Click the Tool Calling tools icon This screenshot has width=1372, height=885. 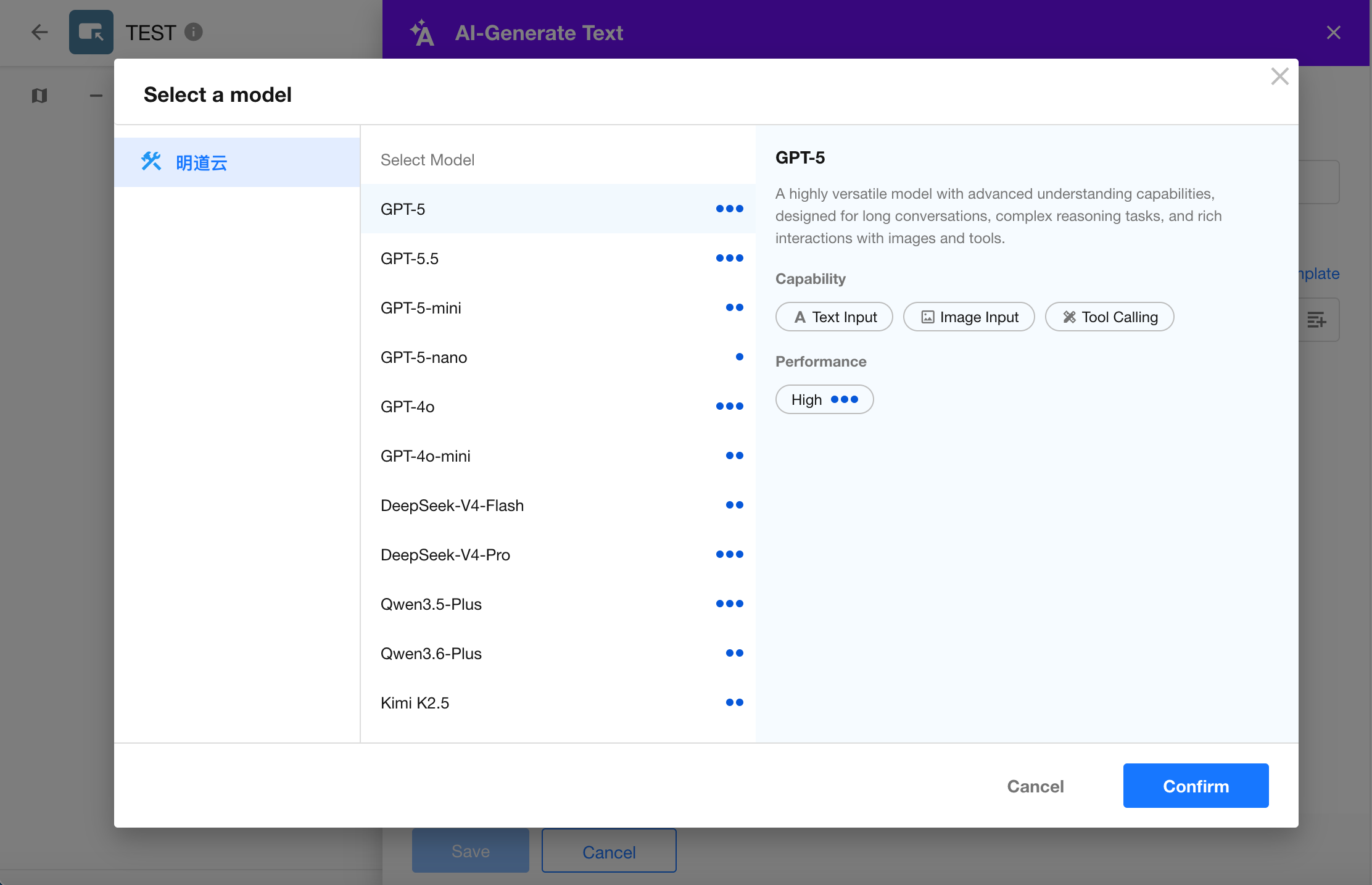point(1070,317)
